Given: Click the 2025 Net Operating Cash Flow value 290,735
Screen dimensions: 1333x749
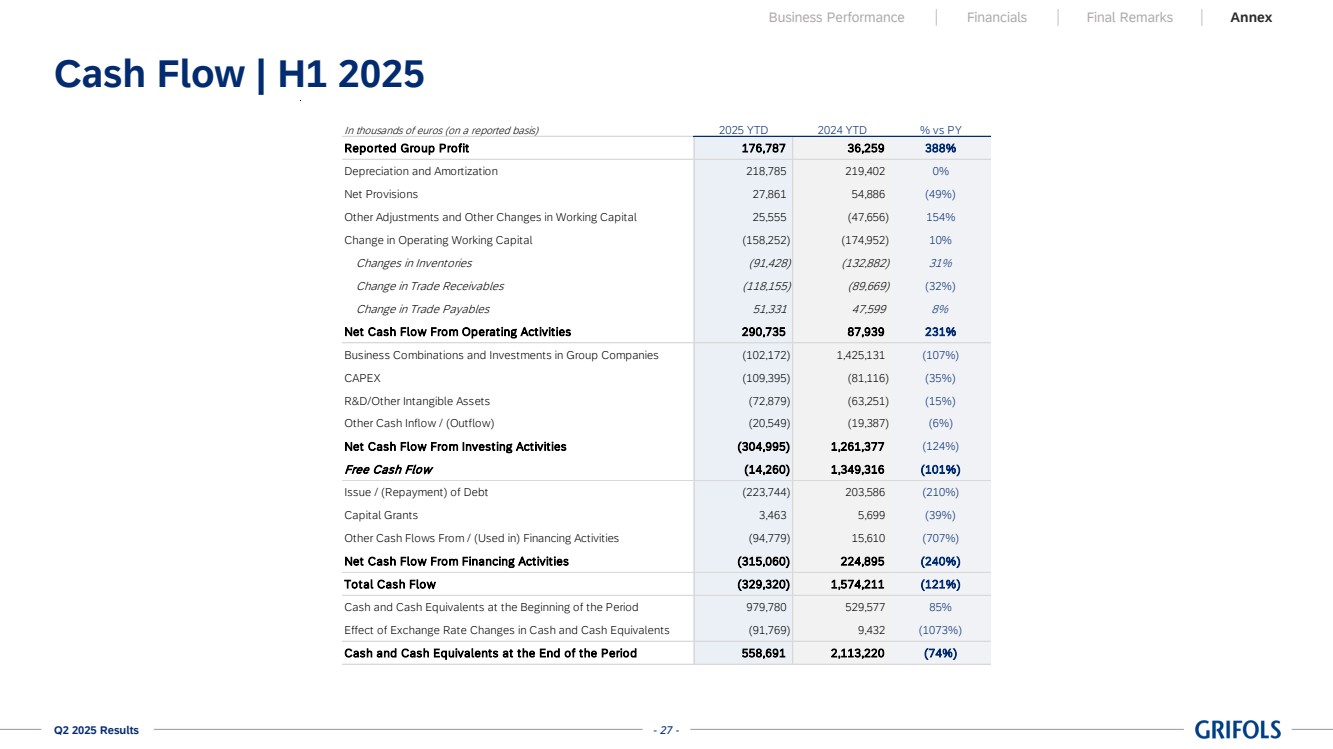Looking at the screenshot, I should click(x=764, y=332).
